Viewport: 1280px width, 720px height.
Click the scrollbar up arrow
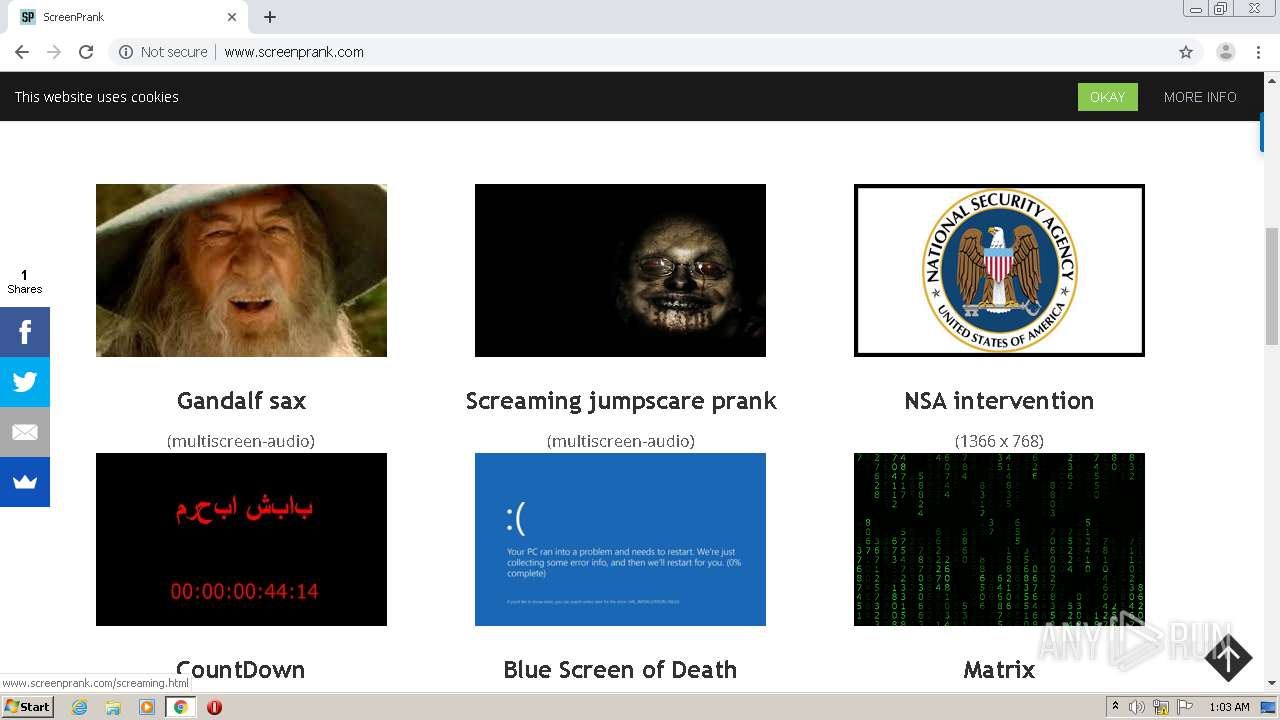tap(1272, 79)
